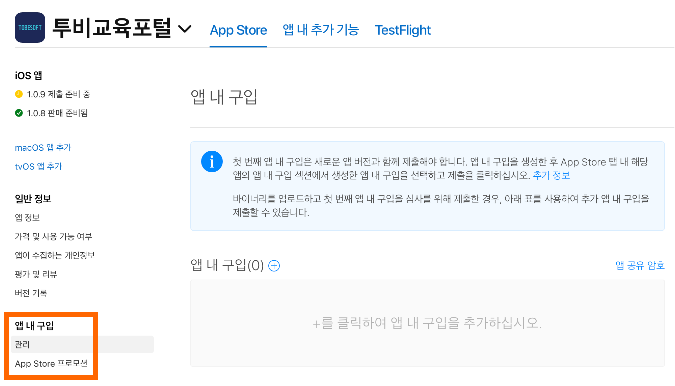Select version 1.0.8 with green checkmark

(51, 113)
